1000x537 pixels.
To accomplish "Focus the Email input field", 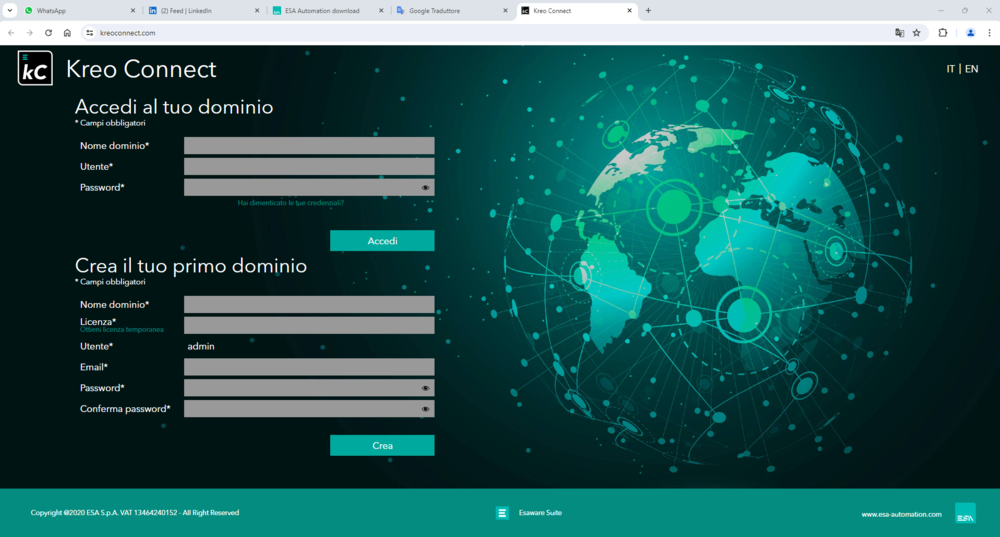I will 309,367.
